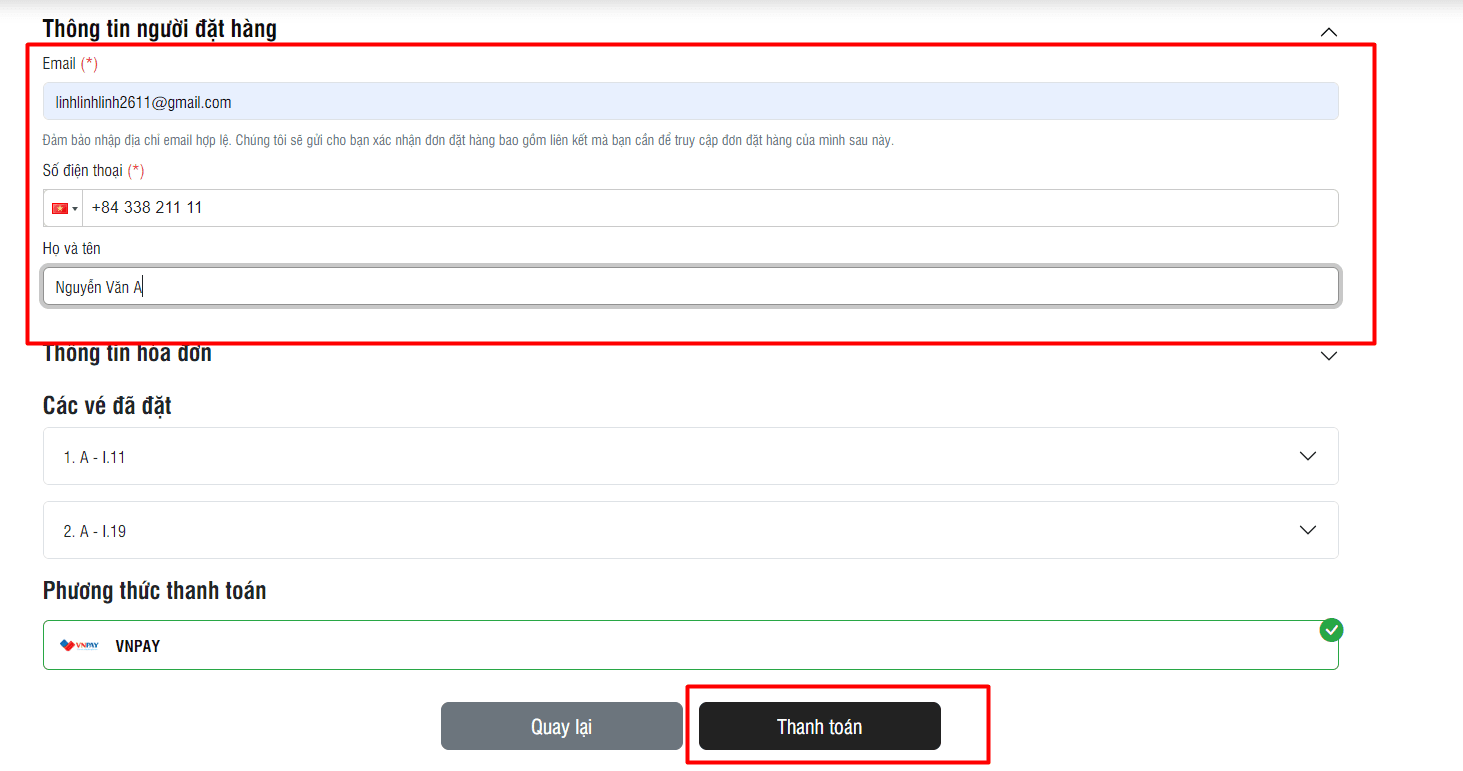Select the ticket row labeled 1. A - I.11
The height and width of the screenshot is (771, 1463).
[95, 457]
